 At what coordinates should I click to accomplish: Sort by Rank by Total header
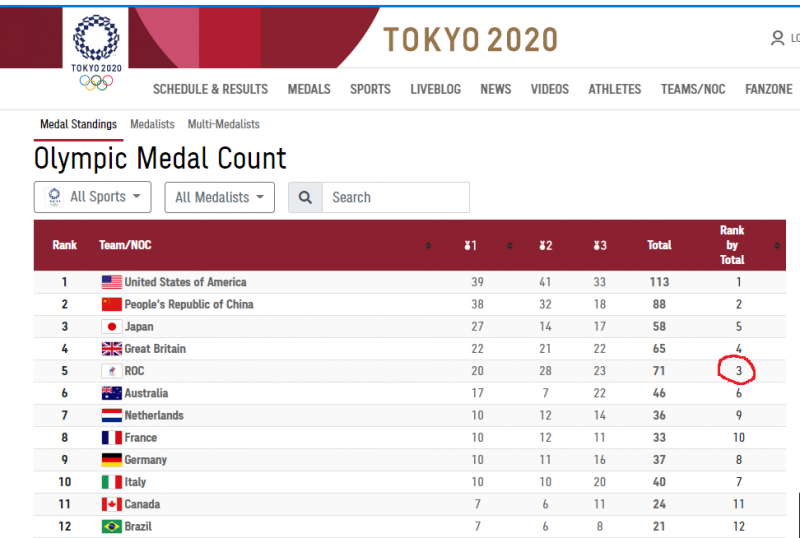(x=732, y=245)
